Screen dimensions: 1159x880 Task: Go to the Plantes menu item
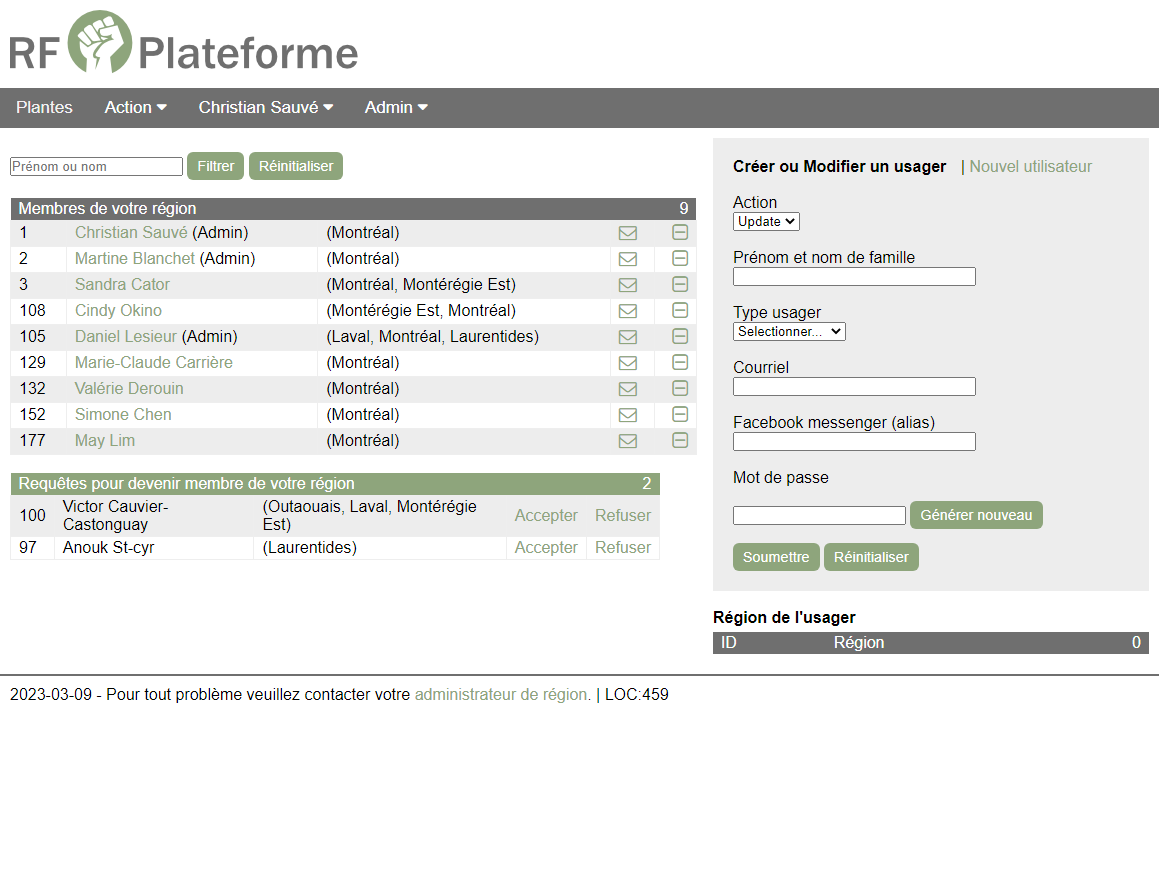click(x=44, y=107)
